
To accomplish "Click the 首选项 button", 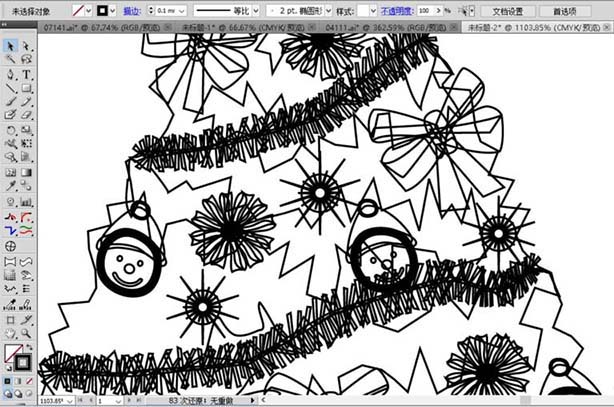I will pyautogui.click(x=565, y=11).
